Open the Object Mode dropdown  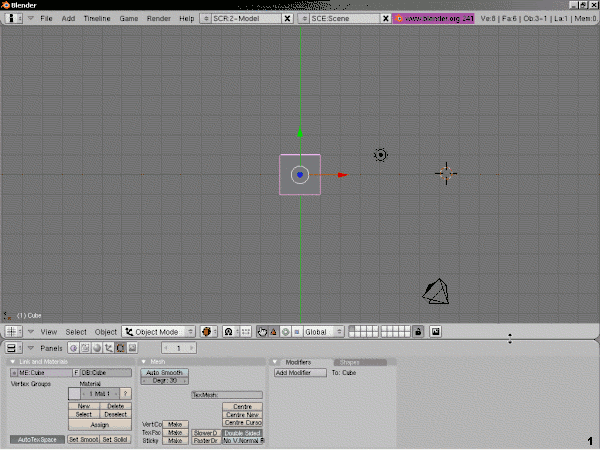pos(158,331)
